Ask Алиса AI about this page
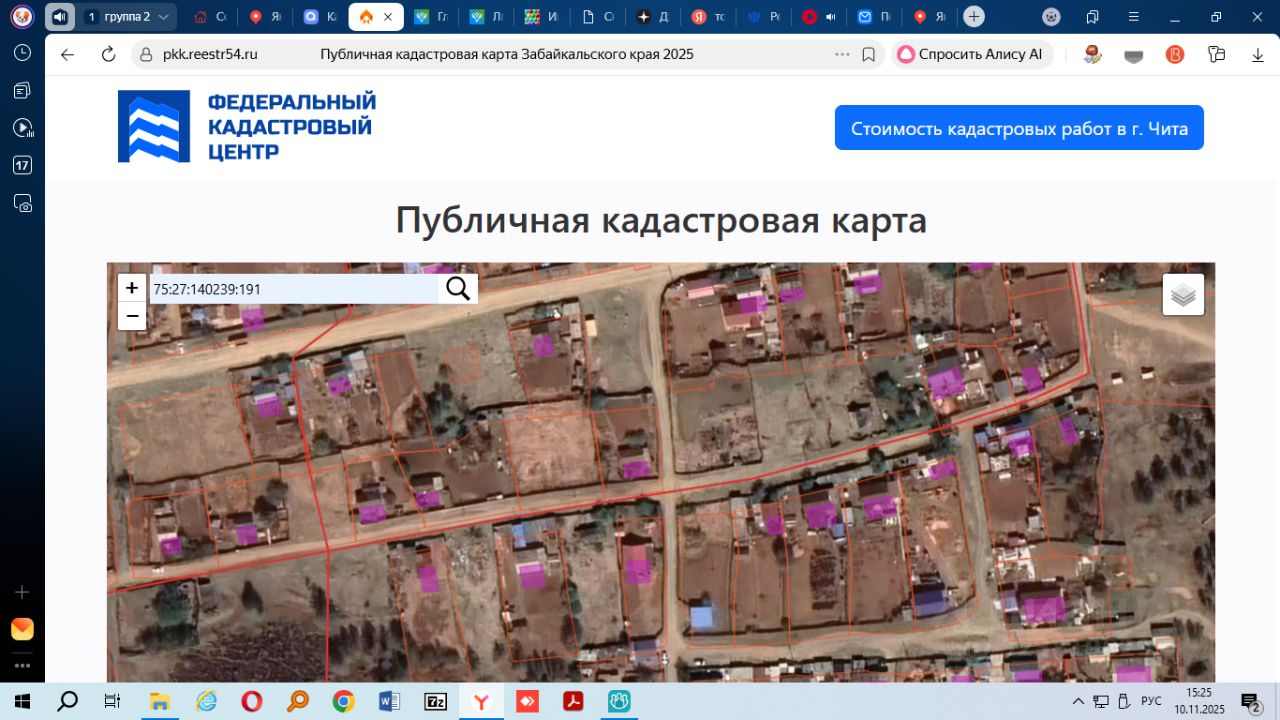The height and width of the screenshot is (720, 1280). (x=970, y=54)
